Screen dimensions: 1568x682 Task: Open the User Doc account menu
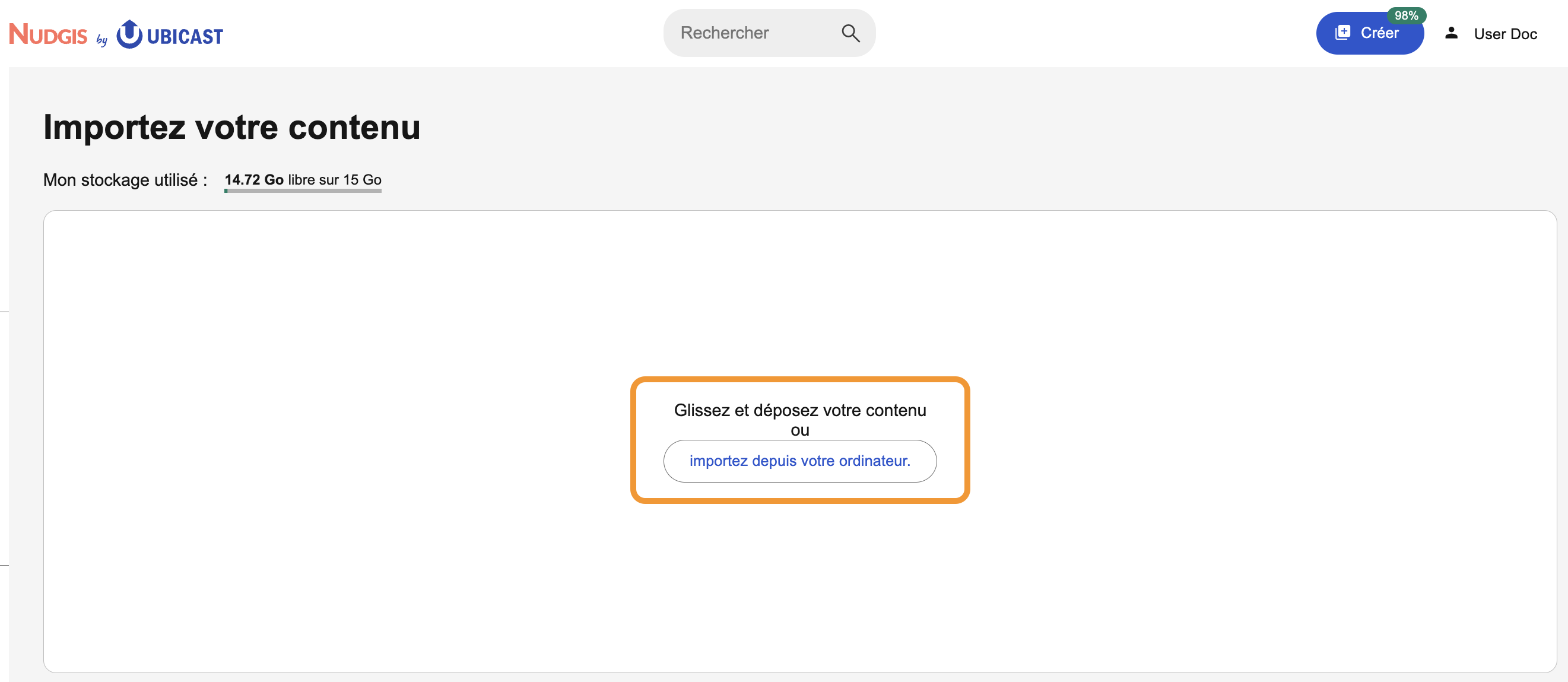pos(1504,34)
